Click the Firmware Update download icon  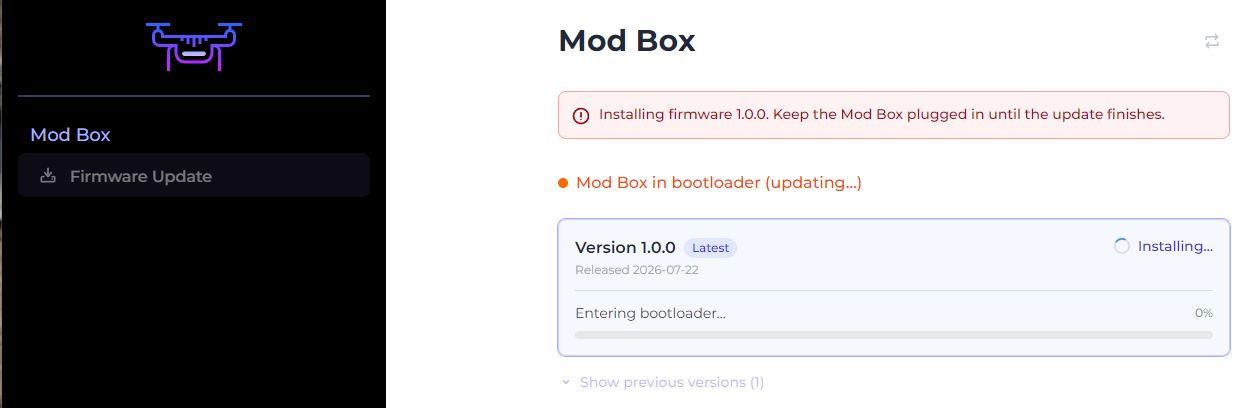coord(47,176)
